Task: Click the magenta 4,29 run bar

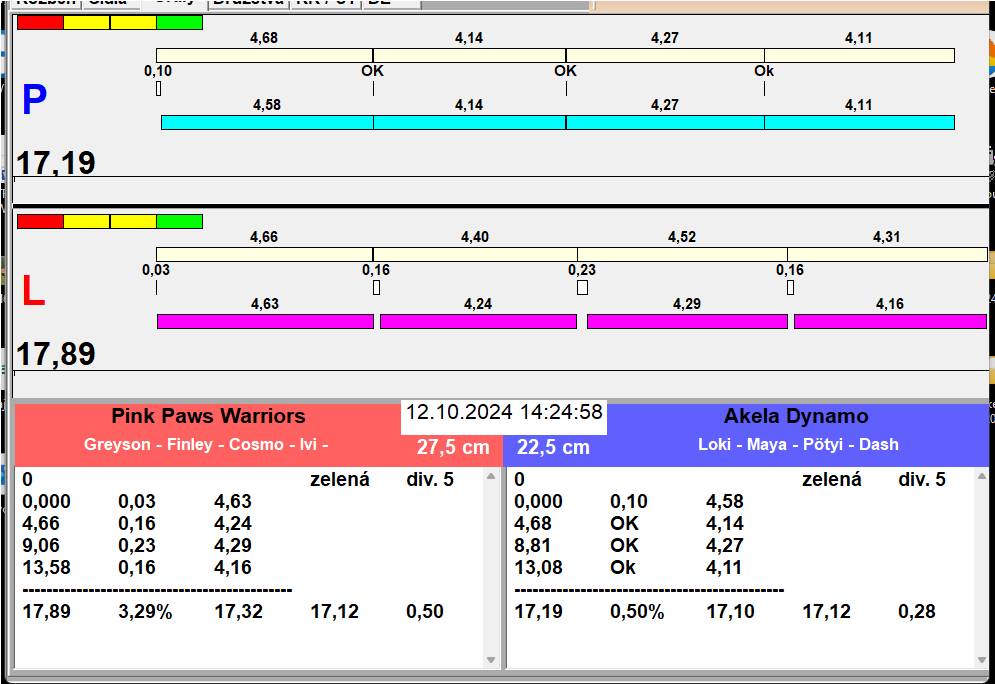Action: point(686,321)
